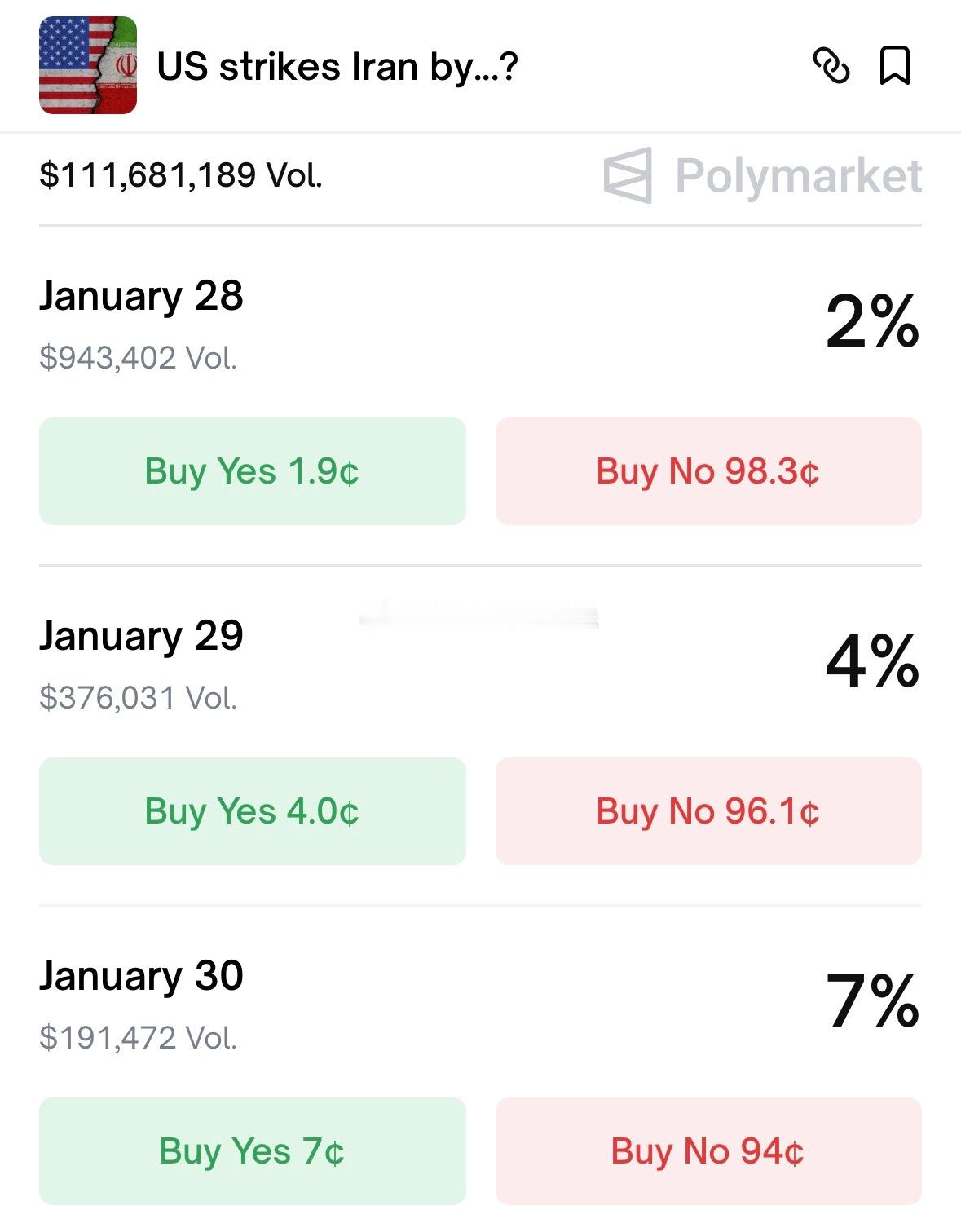The width and height of the screenshot is (961, 1232).
Task: Open the 'US strikes Iran by...?' title
Action: (337, 67)
